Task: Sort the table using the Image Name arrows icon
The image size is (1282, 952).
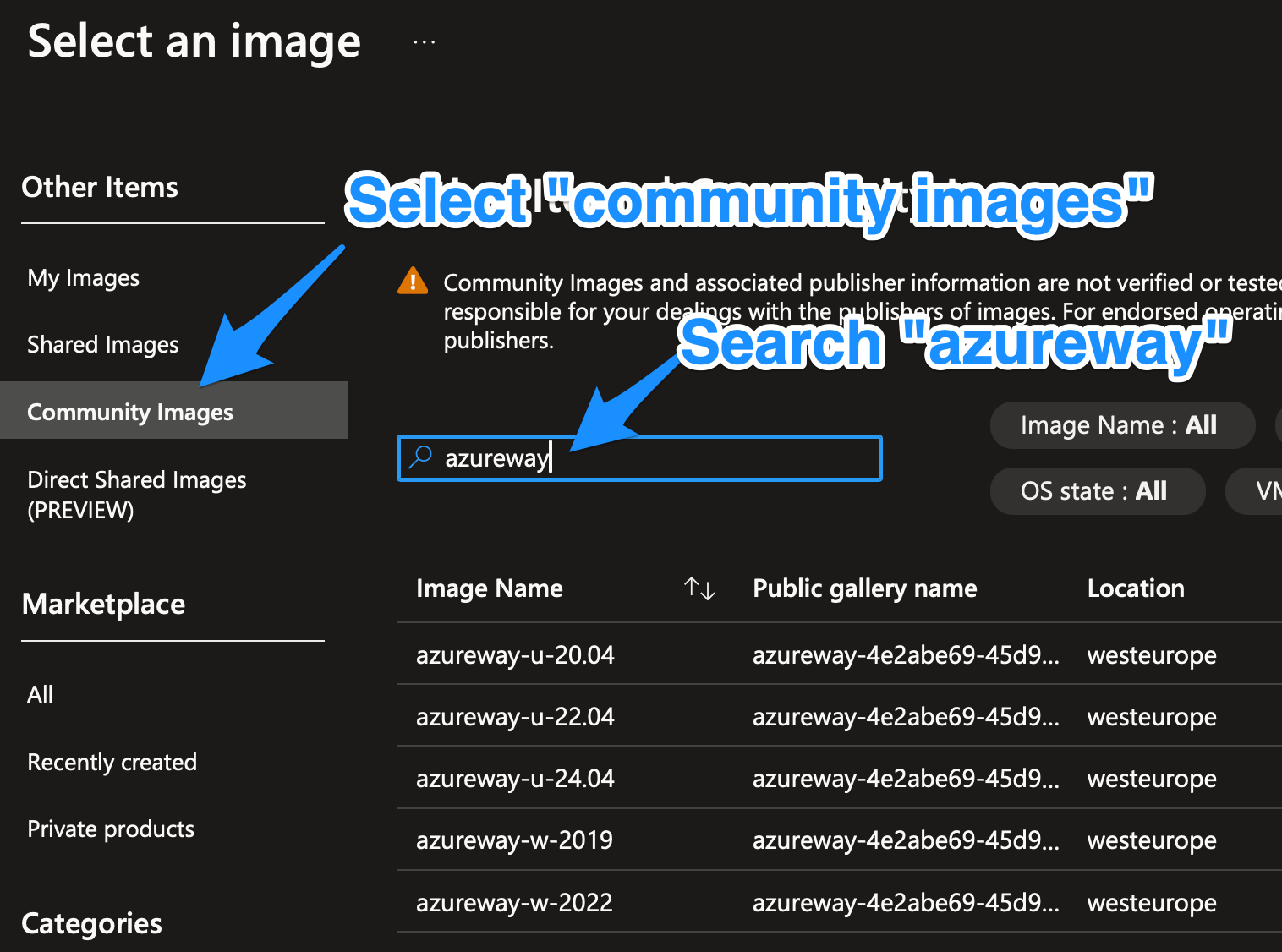Action: click(x=699, y=588)
